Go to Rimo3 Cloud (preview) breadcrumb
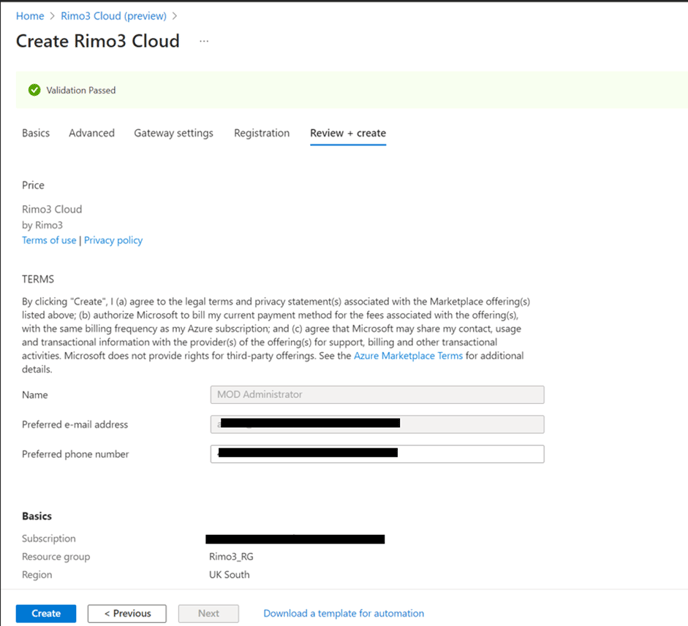The height and width of the screenshot is (626, 688). point(114,16)
